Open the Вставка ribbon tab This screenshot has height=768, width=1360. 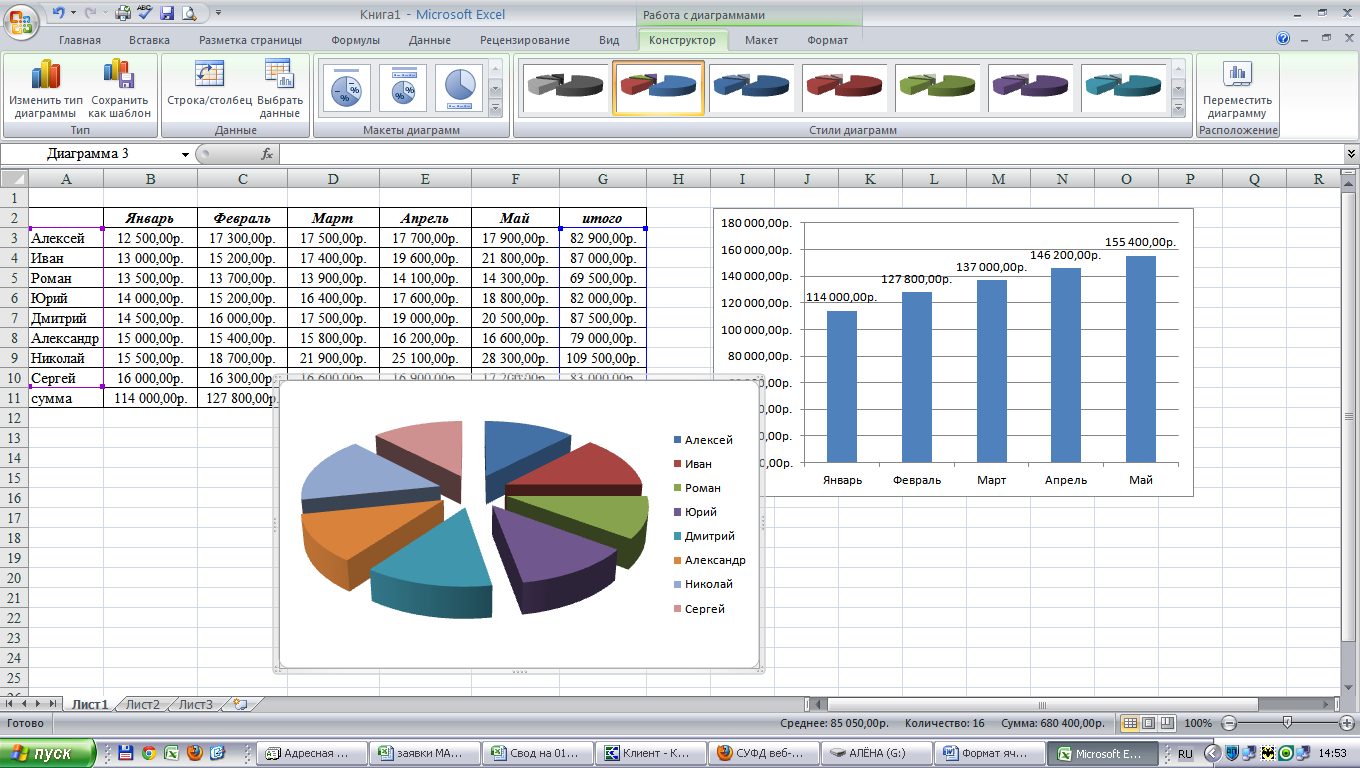[149, 40]
